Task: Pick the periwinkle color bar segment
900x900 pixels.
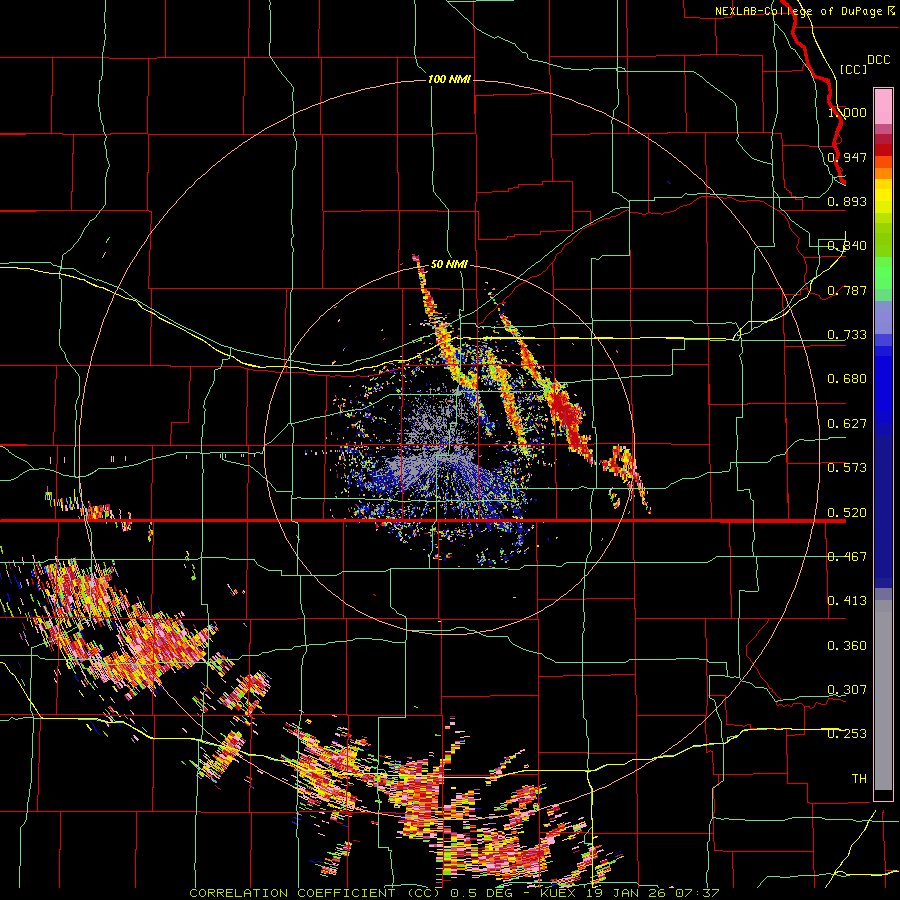Action: coord(883,317)
